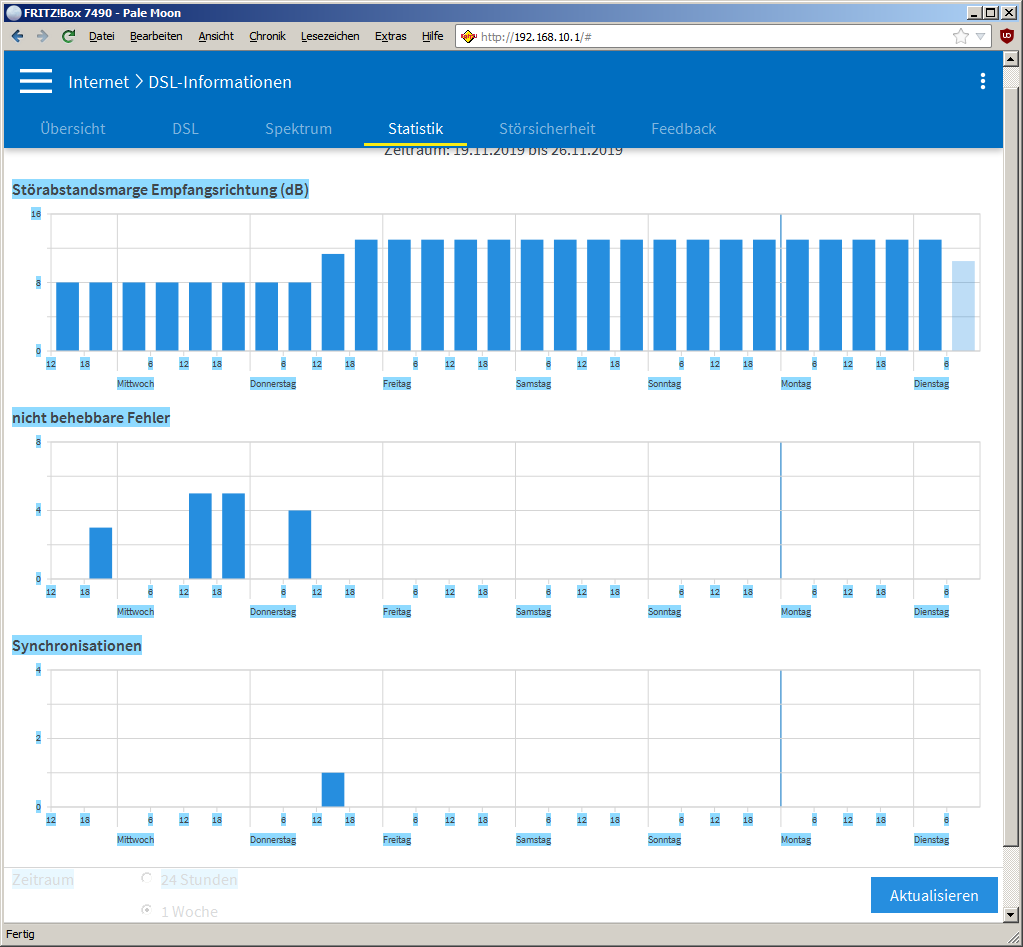Bookmark page with star icon
This screenshot has height=947, width=1023.
click(x=960, y=37)
